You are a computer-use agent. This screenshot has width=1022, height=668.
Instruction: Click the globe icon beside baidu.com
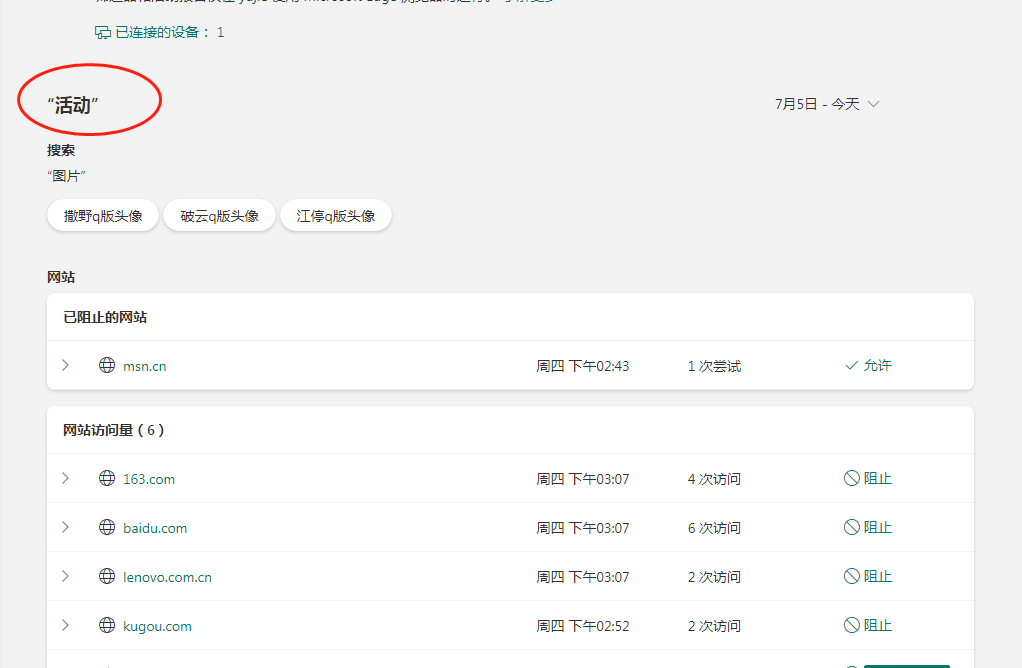click(x=107, y=527)
